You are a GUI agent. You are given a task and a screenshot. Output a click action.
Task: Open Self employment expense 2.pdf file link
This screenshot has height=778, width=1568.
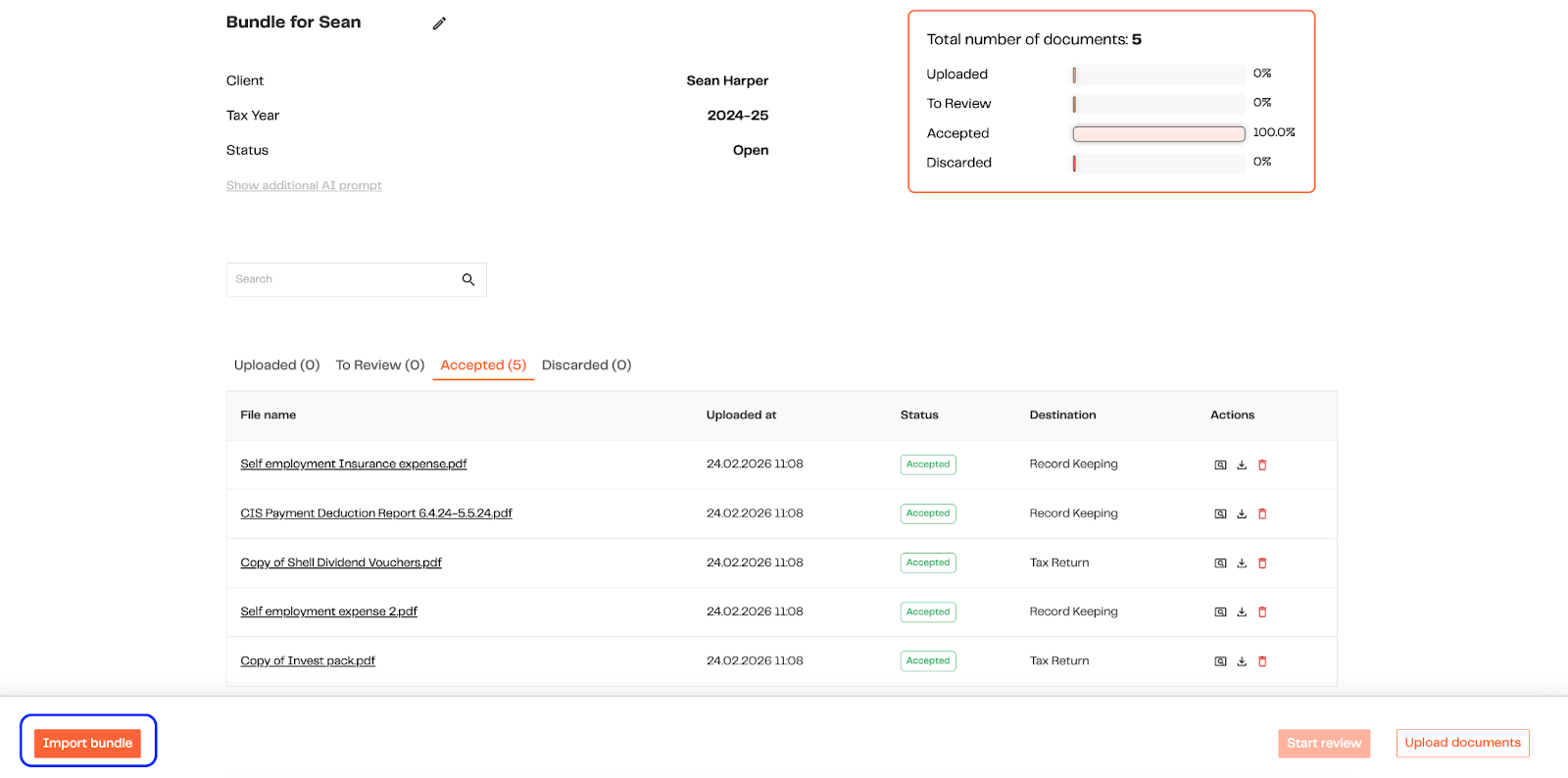coord(328,611)
